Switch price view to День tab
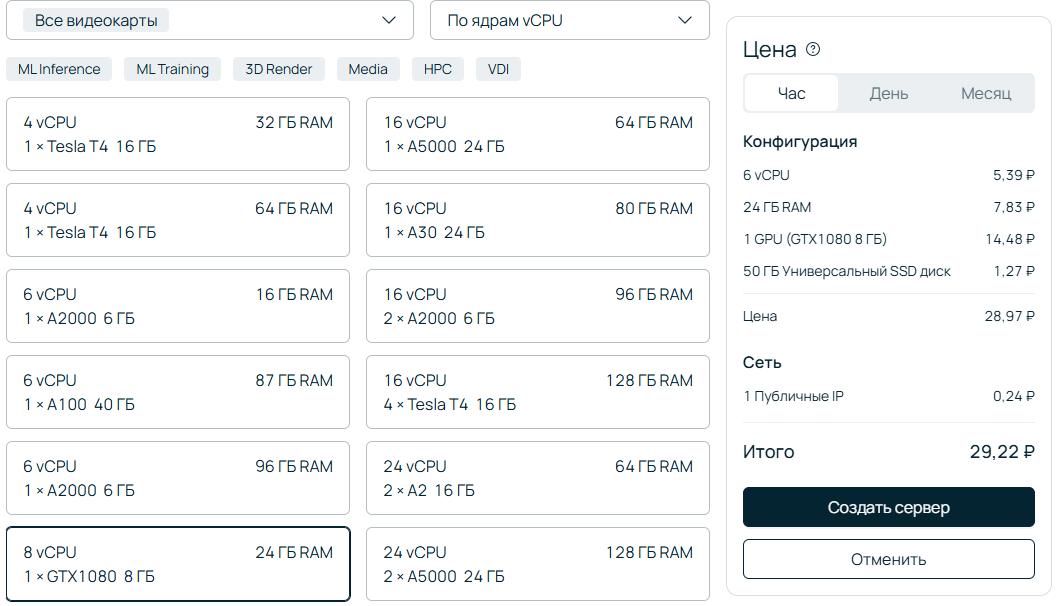The height and width of the screenshot is (606, 1057). click(x=888, y=94)
